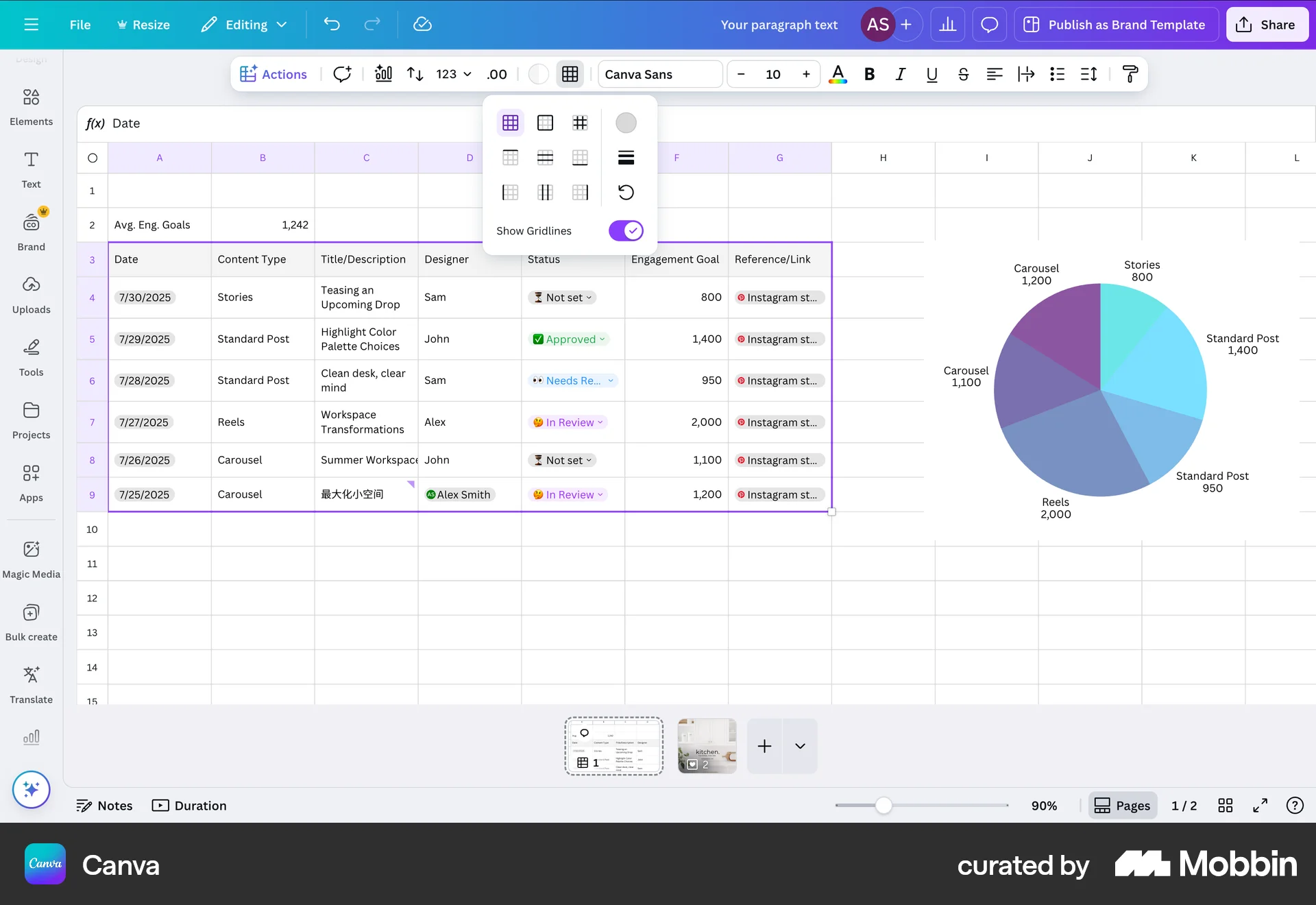Click the reset borders icon
The height and width of the screenshot is (905, 1316).
pyautogui.click(x=625, y=192)
